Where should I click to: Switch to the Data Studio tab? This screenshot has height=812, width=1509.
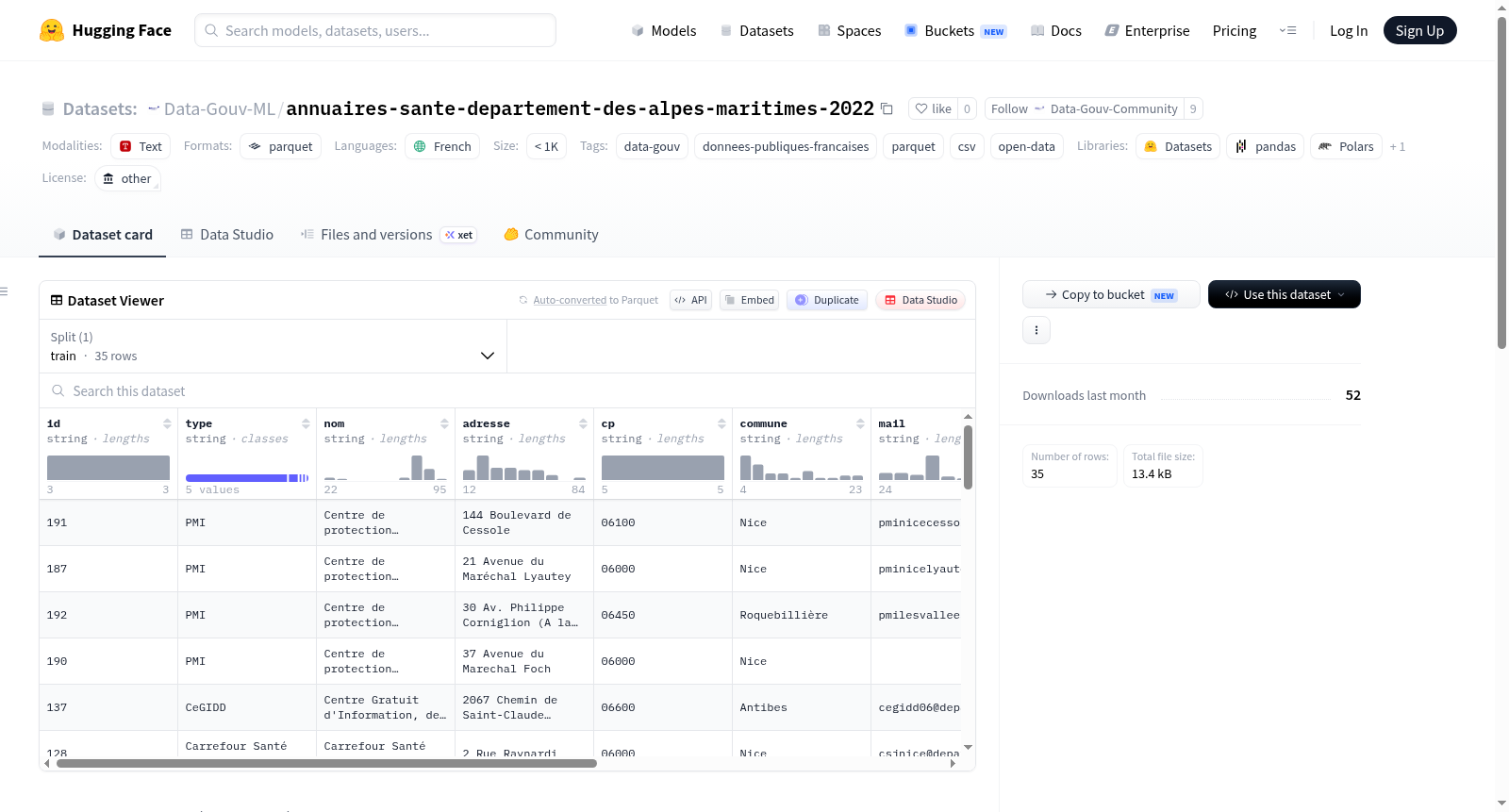[x=227, y=235]
